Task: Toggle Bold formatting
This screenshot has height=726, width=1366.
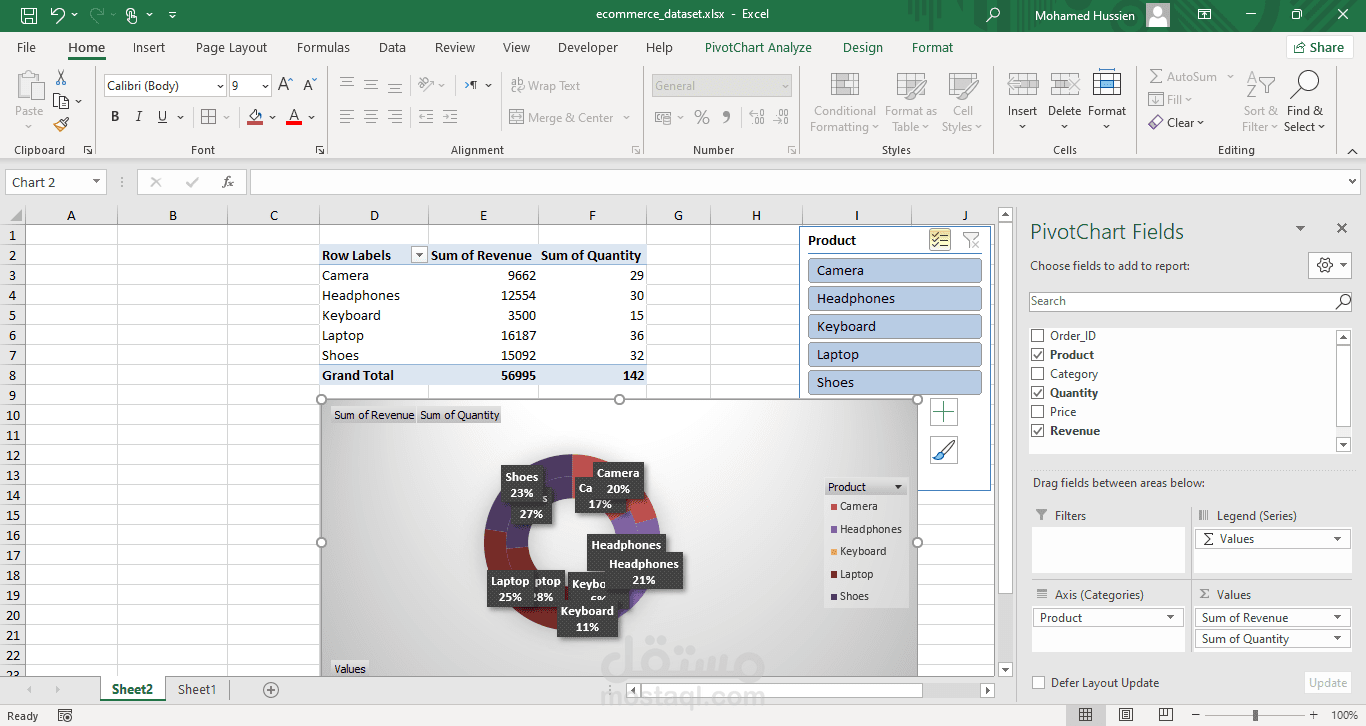Action: [115, 117]
